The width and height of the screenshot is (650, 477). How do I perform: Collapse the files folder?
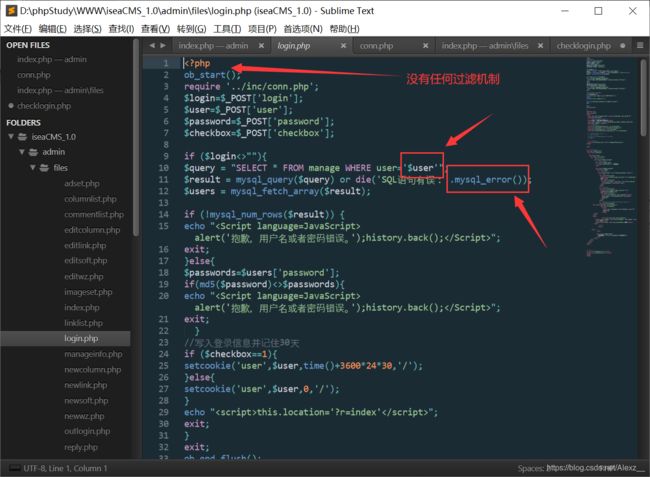tap(32, 168)
